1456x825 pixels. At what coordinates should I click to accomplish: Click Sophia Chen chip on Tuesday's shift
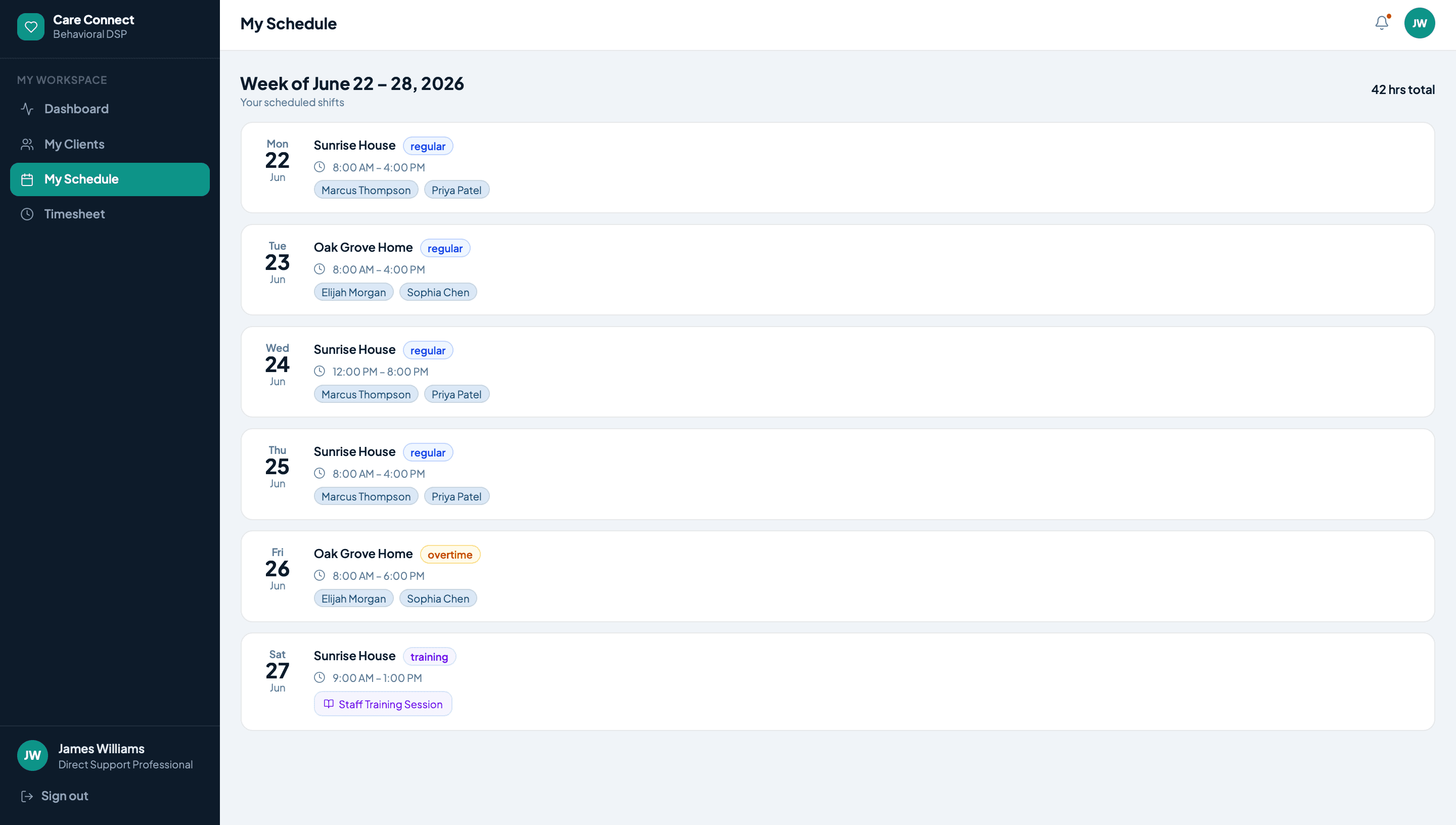tap(438, 292)
